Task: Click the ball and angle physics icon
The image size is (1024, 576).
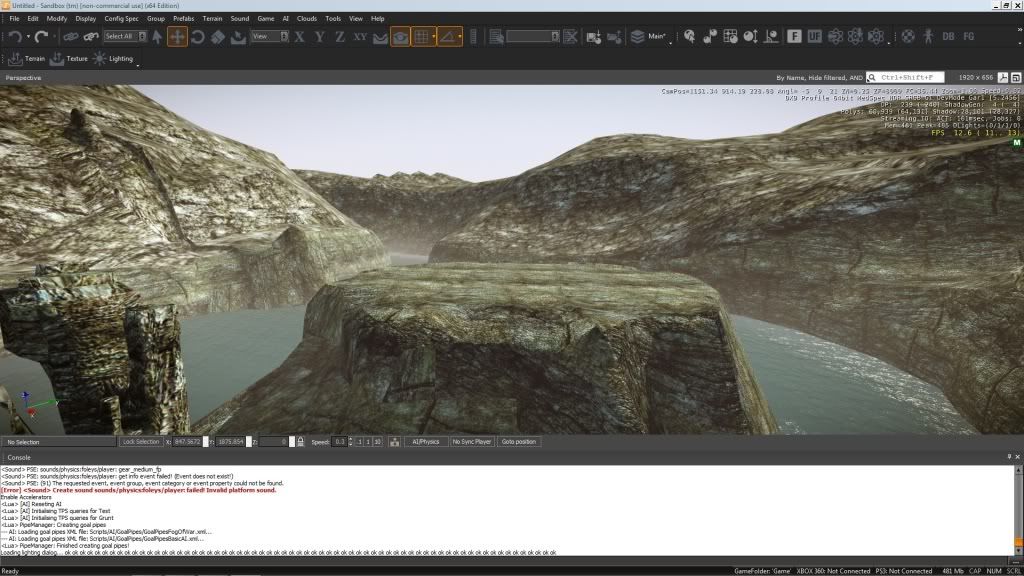Action: coord(771,37)
